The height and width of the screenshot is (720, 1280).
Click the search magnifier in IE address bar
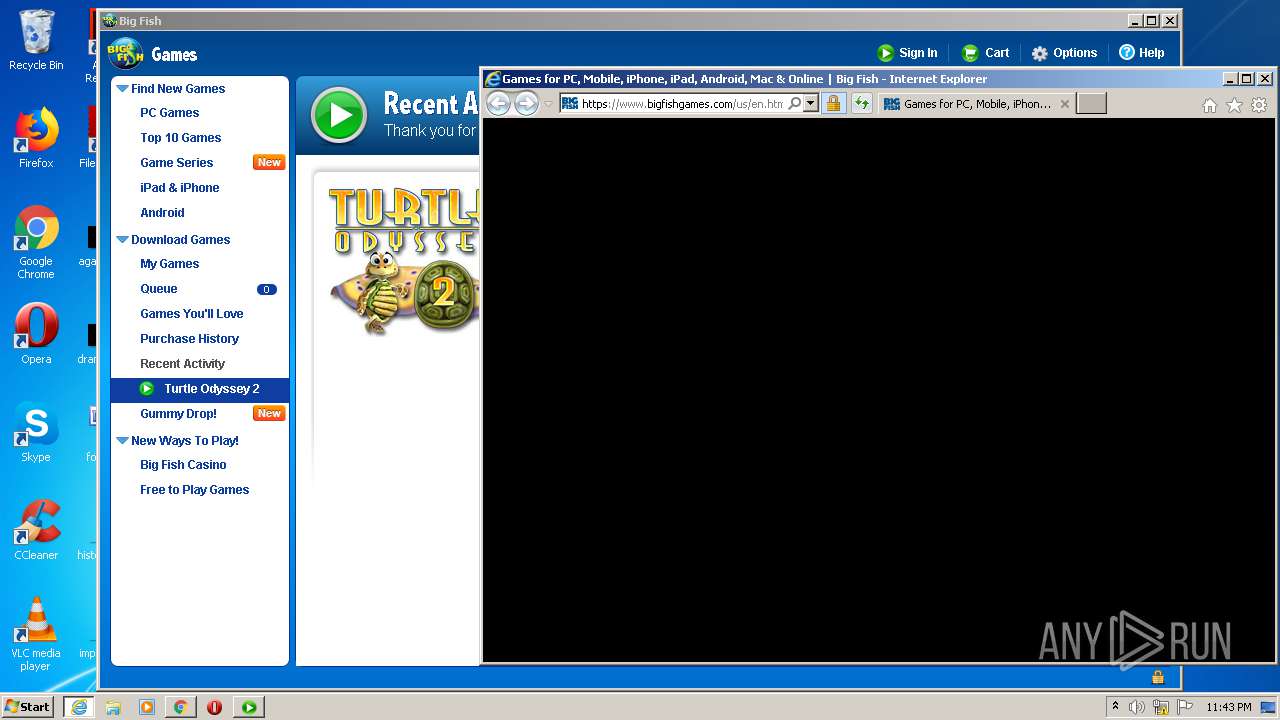pyautogui.click(x=794, y=103)
